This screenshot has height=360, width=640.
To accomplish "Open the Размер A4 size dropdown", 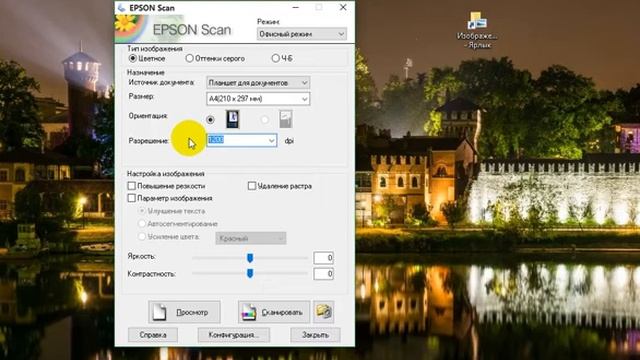I will (258, 99).
